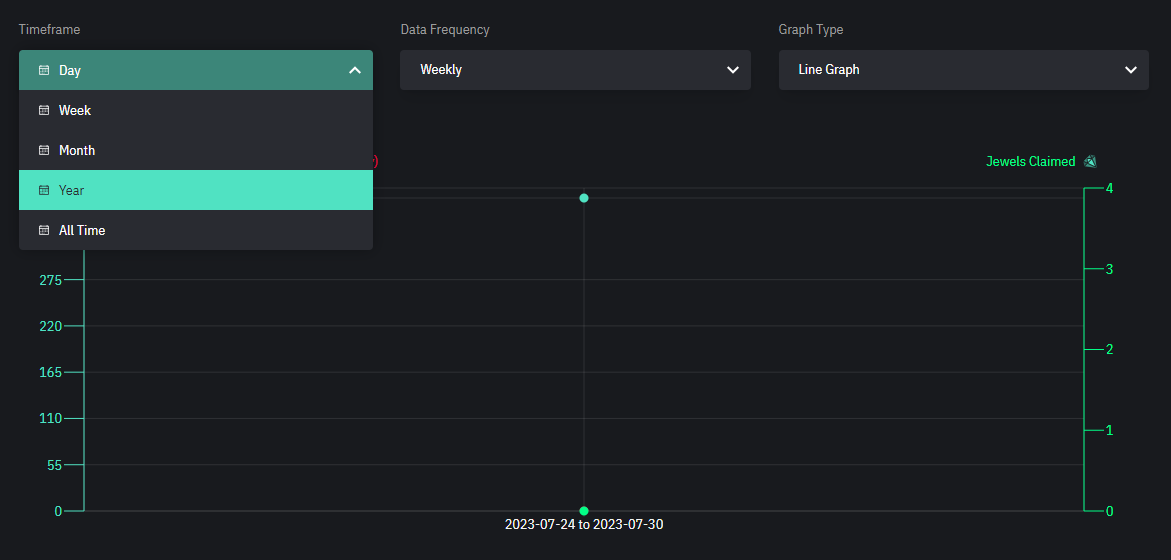Viewport: 1171px width, 560px height.
Task: Click the green data point at zero
Action: pos(584,511)
